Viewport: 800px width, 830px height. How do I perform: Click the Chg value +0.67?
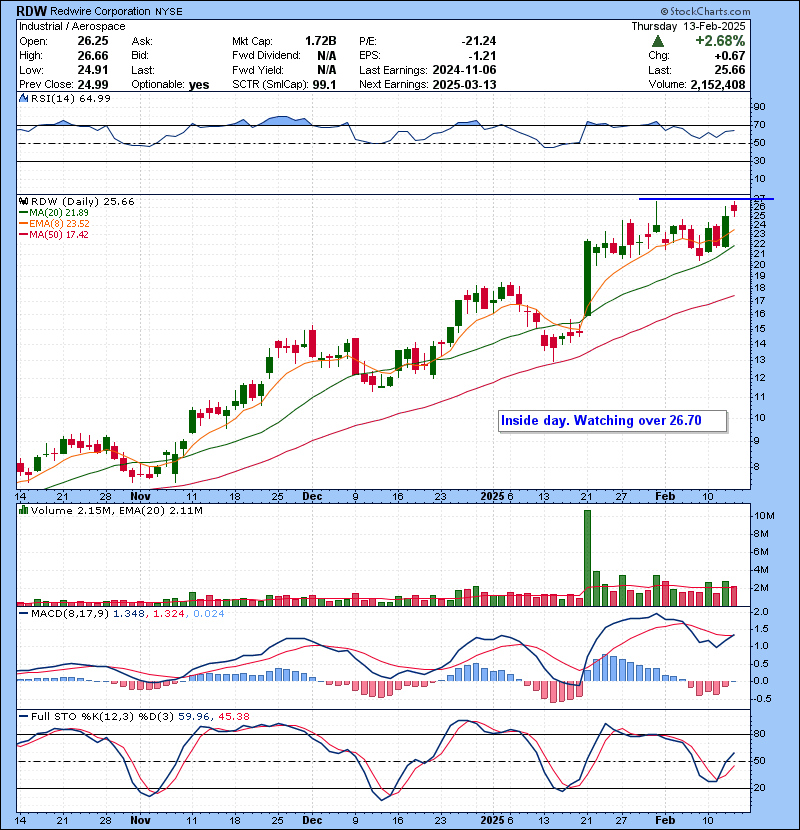tap(729, 56)
